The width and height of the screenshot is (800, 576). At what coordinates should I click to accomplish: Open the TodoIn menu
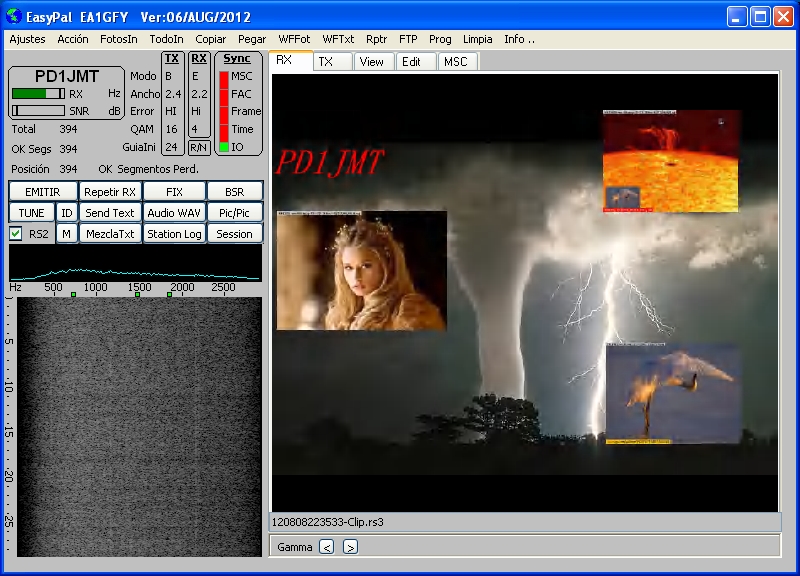166,39
